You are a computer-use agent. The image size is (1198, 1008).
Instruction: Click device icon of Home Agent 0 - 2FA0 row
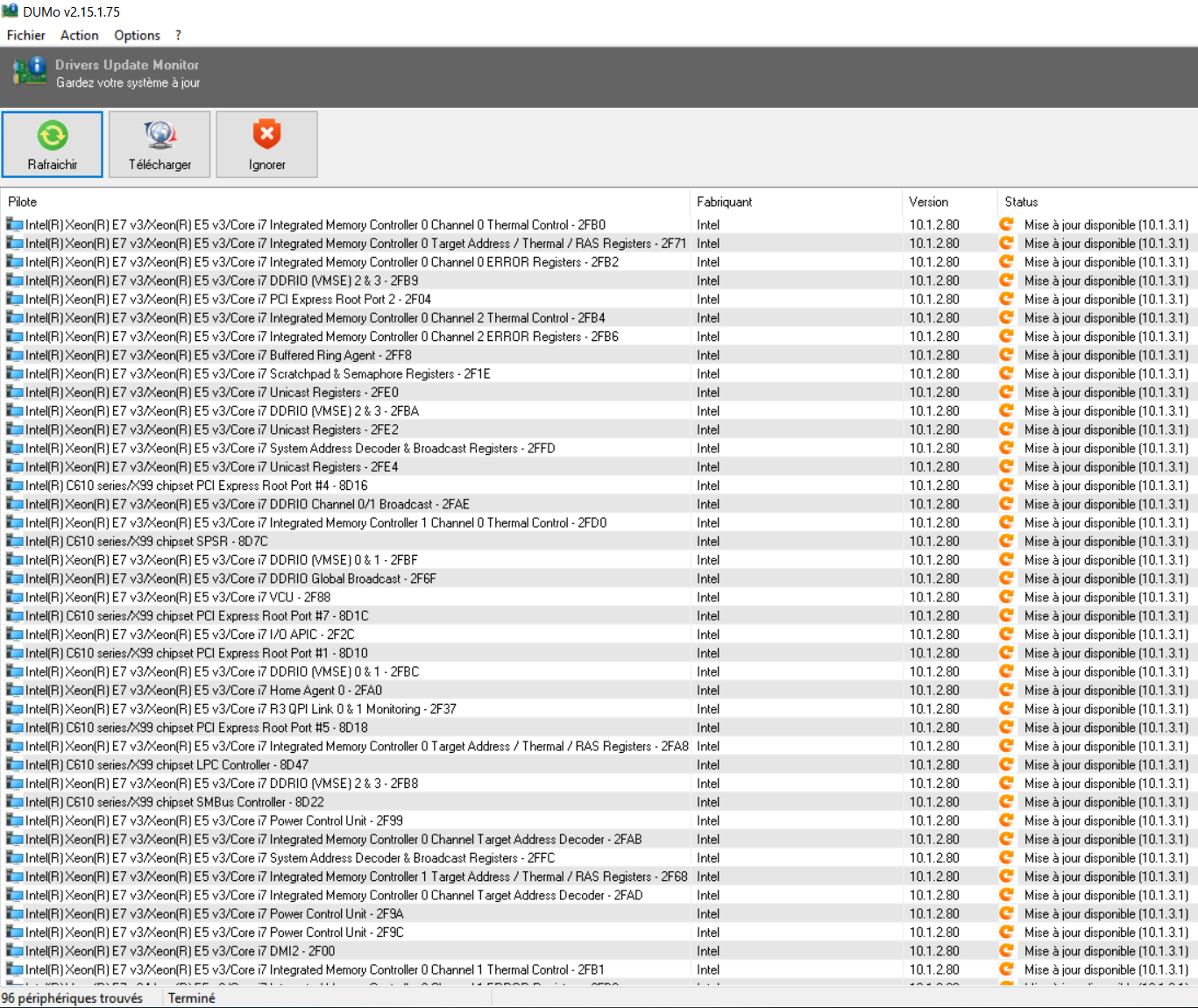[x=15, y=691]
